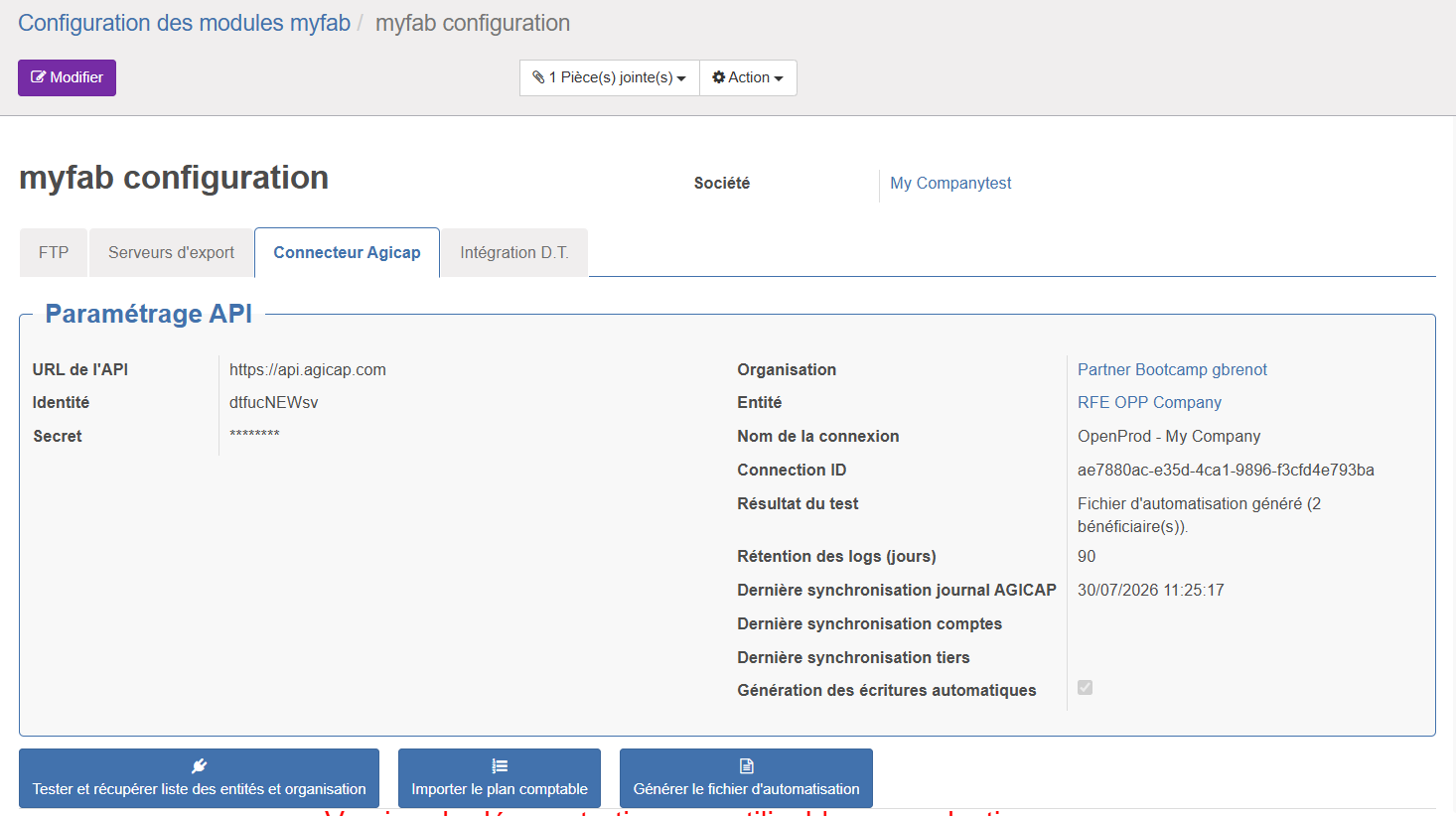Screen dimensions: 1456x816
Task: Click the gear icon beside Action
Action: pos(719,77)
